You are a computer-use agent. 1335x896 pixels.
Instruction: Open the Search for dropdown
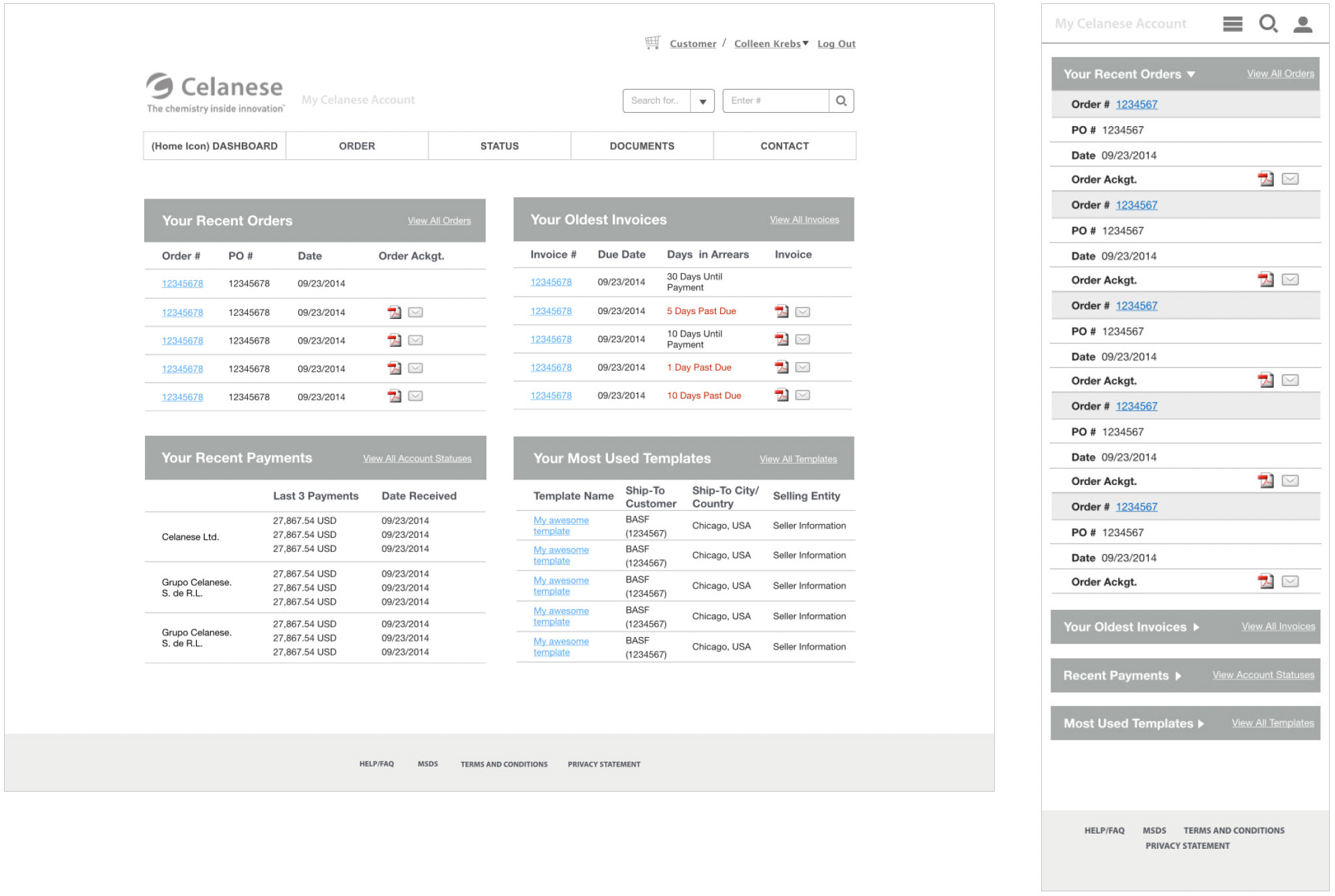(x=702, y=101)
